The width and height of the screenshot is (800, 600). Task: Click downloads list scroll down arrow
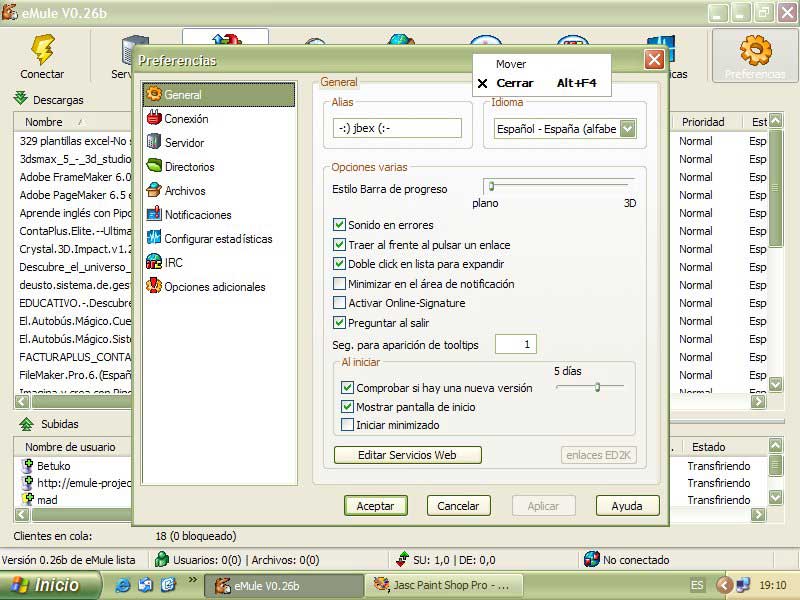point(776,384)
